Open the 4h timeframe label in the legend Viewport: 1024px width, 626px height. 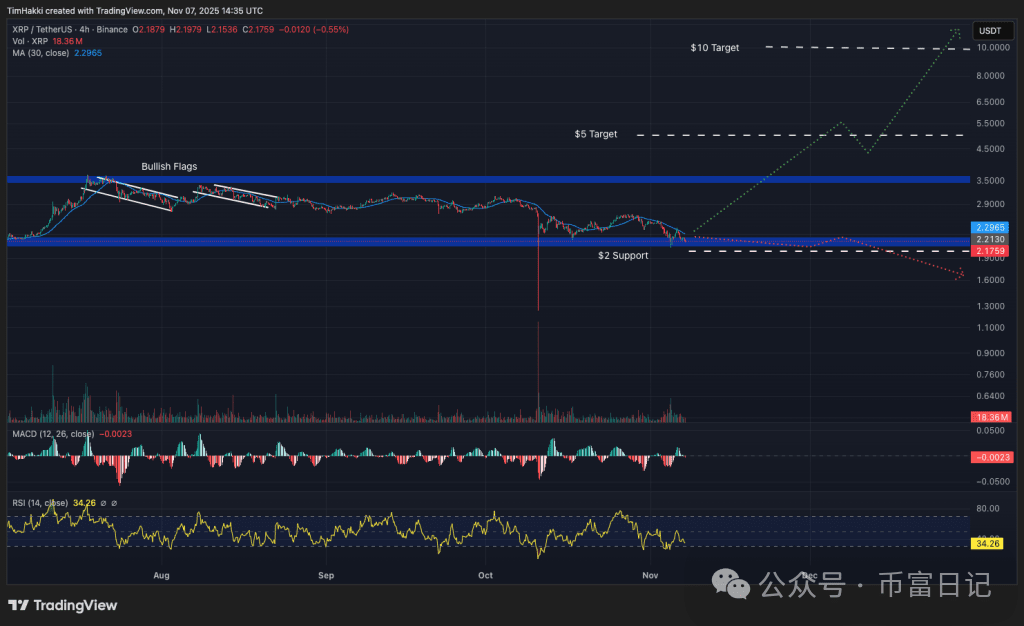84,30
